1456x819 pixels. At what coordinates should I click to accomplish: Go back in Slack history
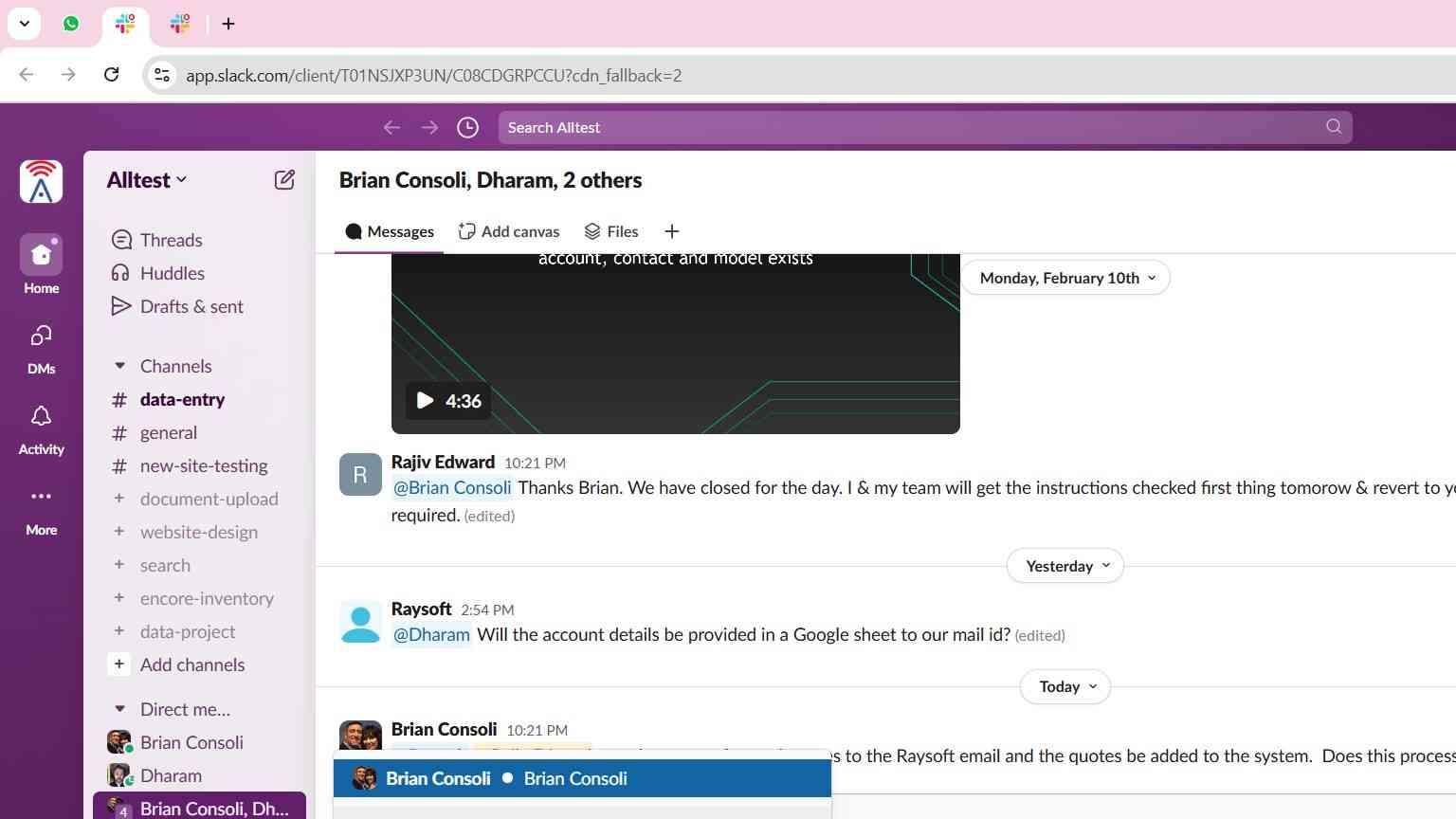391,127
